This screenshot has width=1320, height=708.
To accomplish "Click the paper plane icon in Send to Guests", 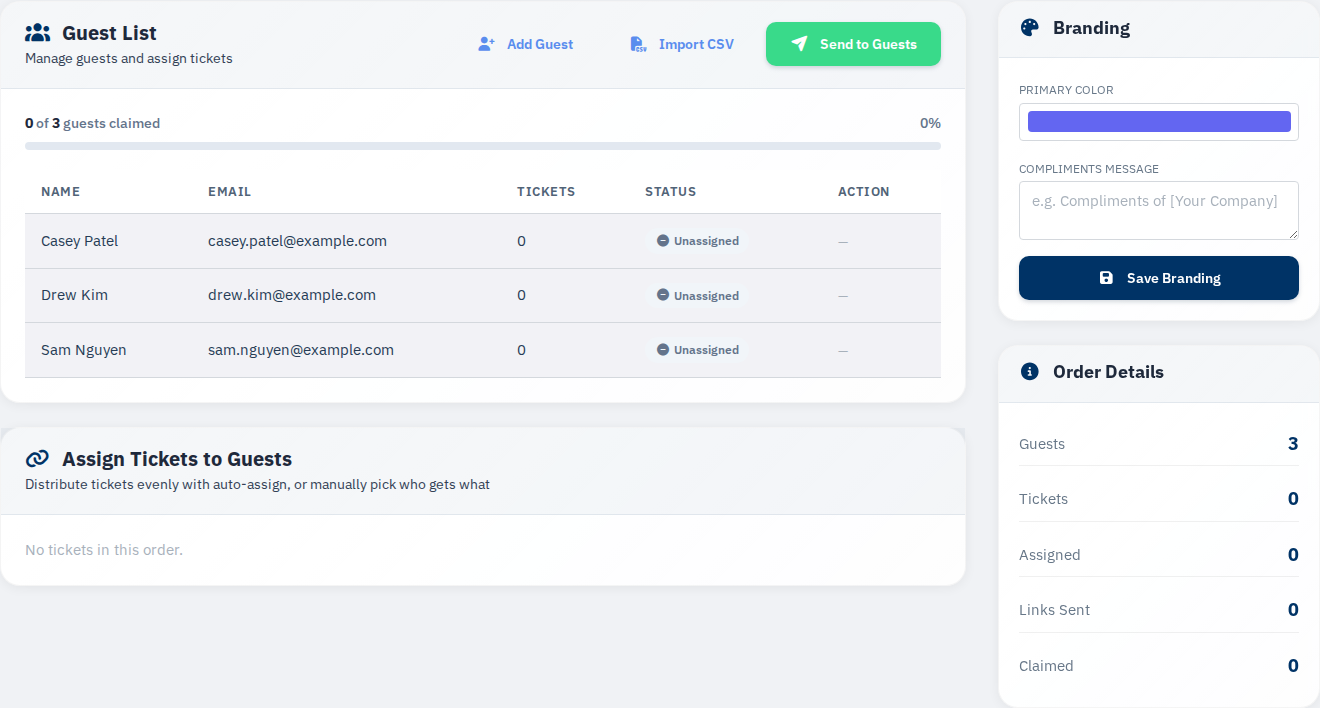I will tap(799, 44).
